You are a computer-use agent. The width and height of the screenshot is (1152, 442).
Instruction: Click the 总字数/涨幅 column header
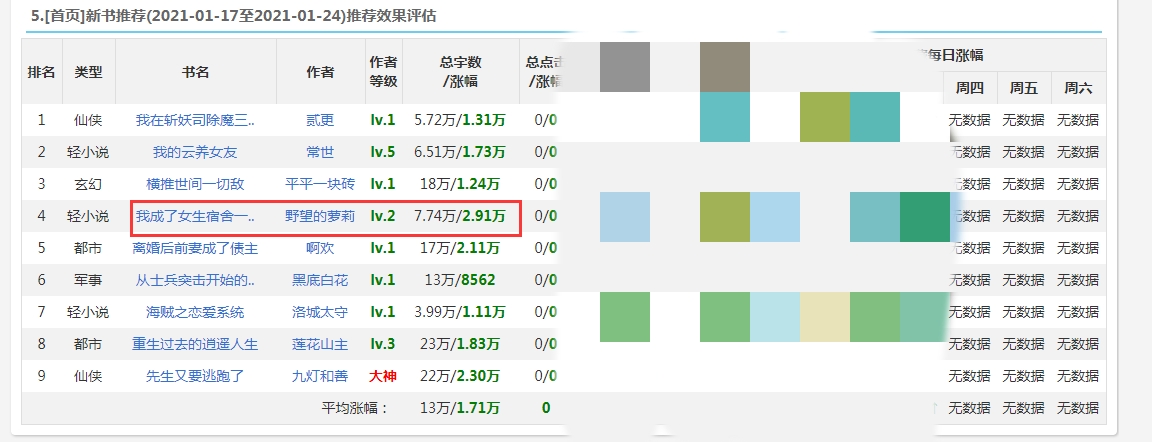(x=460, y=72)
